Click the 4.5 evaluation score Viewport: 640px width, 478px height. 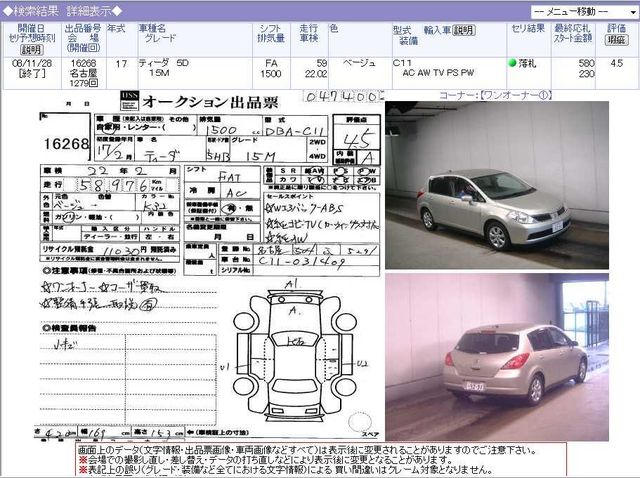coord(616,63)
